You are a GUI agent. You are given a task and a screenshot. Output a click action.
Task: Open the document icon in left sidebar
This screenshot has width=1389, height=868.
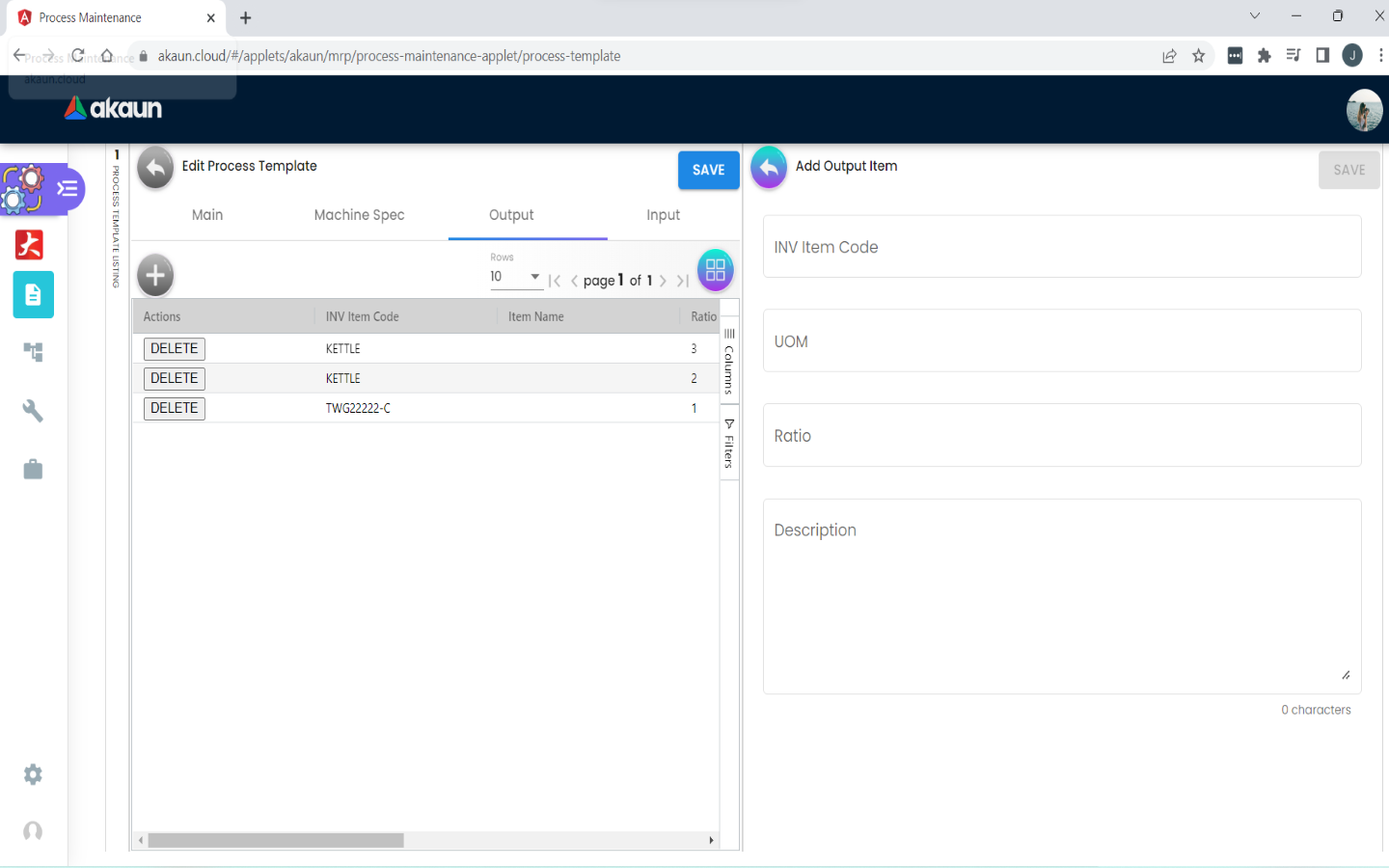coord(33,295)
